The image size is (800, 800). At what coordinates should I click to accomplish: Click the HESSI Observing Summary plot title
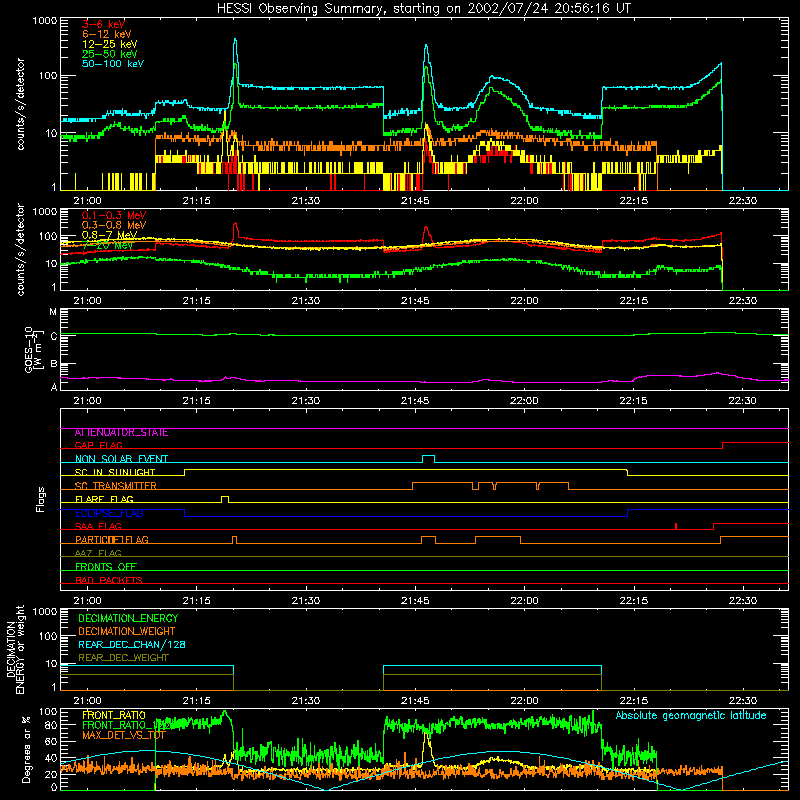pyautogui.click(x=424, y=8)
